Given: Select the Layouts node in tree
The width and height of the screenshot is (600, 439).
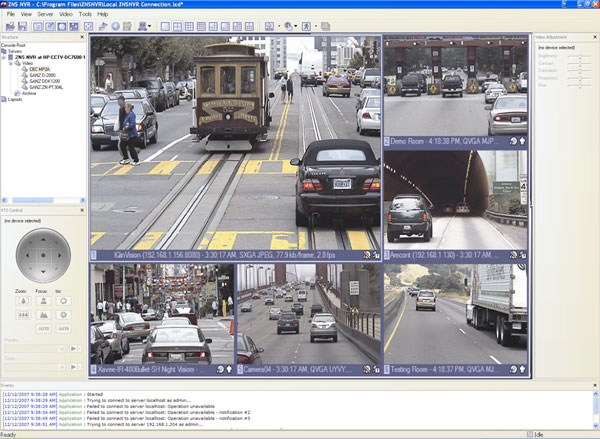Looking at the screenshot, I should pos(15,99).
